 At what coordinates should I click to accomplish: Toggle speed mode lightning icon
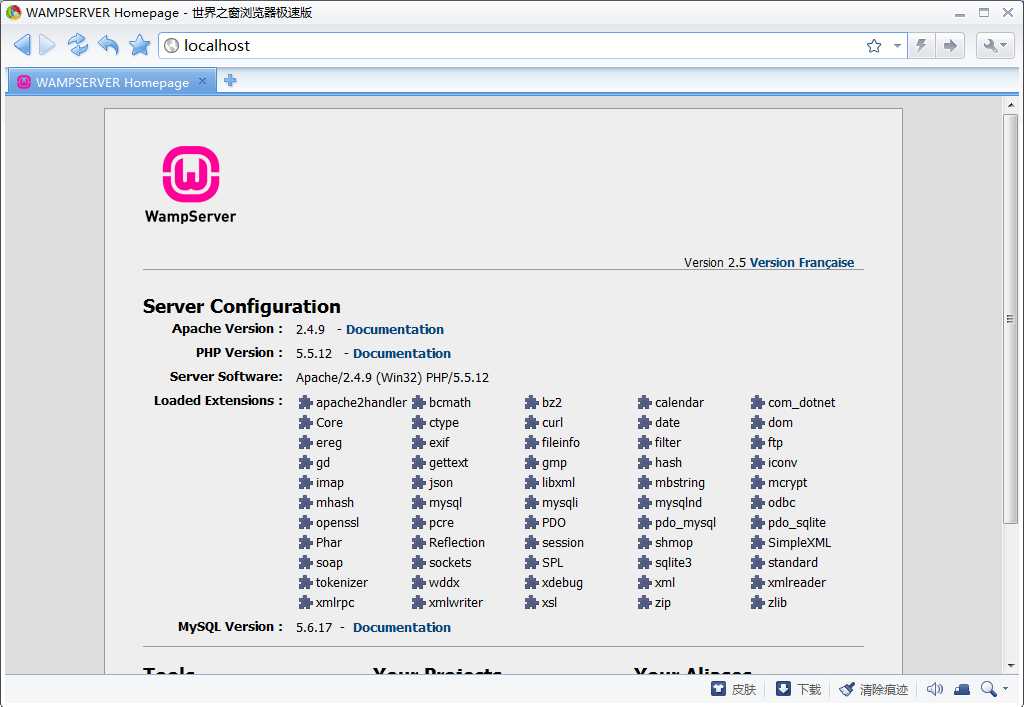[921, 46]
